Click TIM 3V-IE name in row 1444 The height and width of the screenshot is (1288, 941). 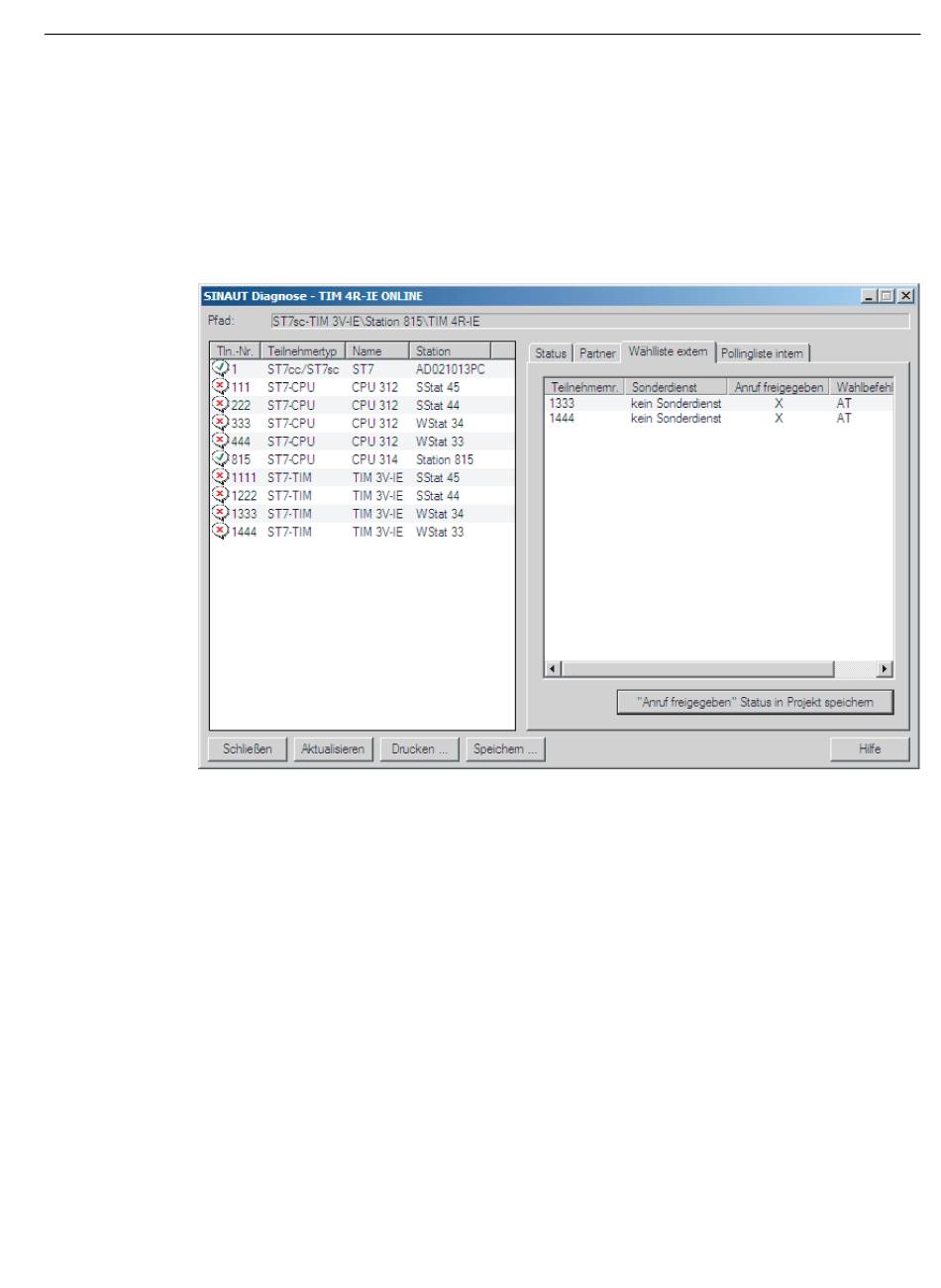coord(377,532)
